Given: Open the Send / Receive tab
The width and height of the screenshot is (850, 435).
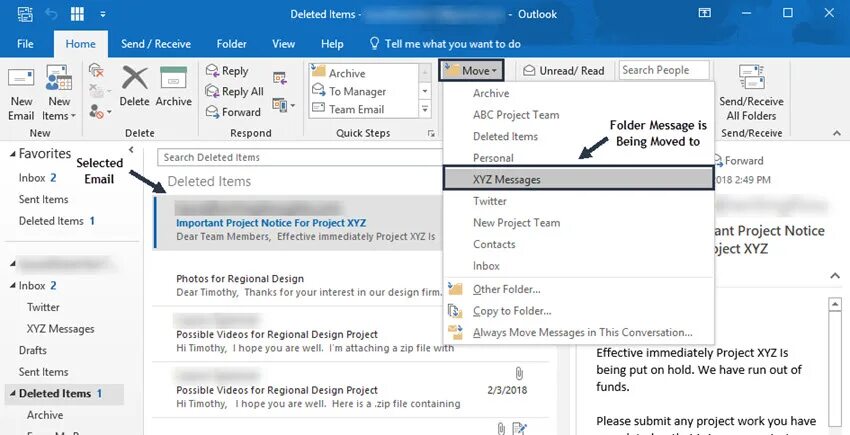Looking at the screenshot, I should (156, 44).
